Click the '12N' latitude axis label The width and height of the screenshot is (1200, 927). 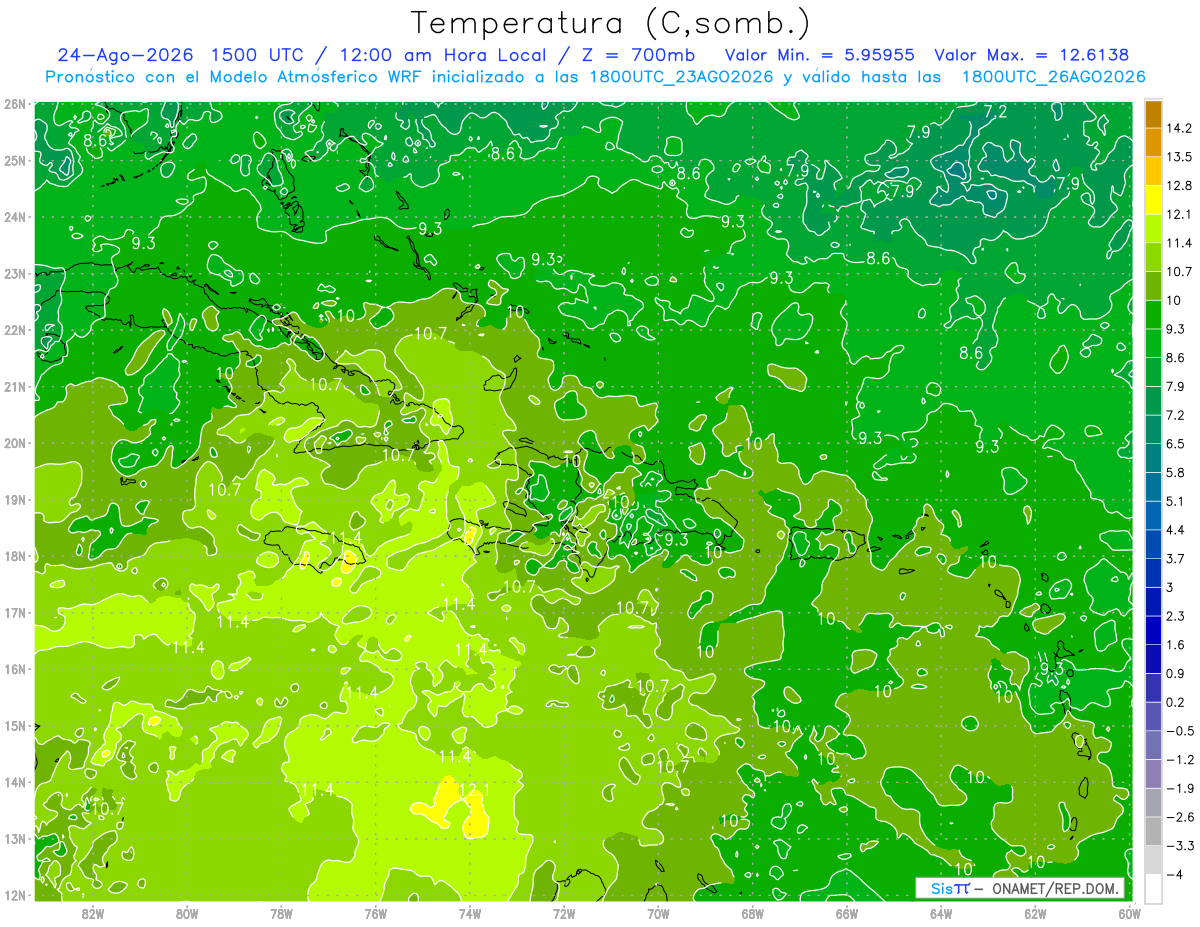click(x=14, y=895)
